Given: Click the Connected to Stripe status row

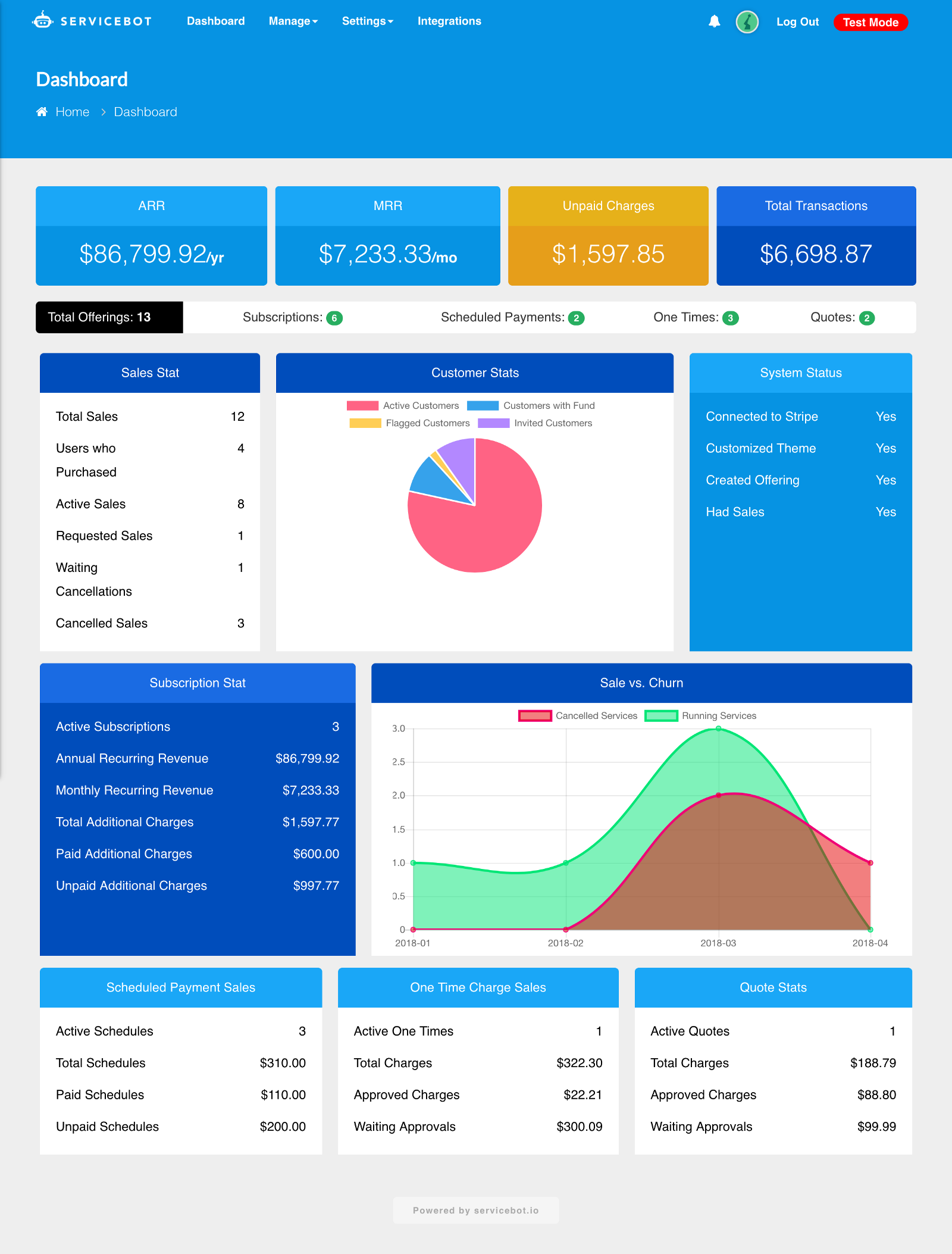Looking at the screenshot, I should (x=801, y=417).
